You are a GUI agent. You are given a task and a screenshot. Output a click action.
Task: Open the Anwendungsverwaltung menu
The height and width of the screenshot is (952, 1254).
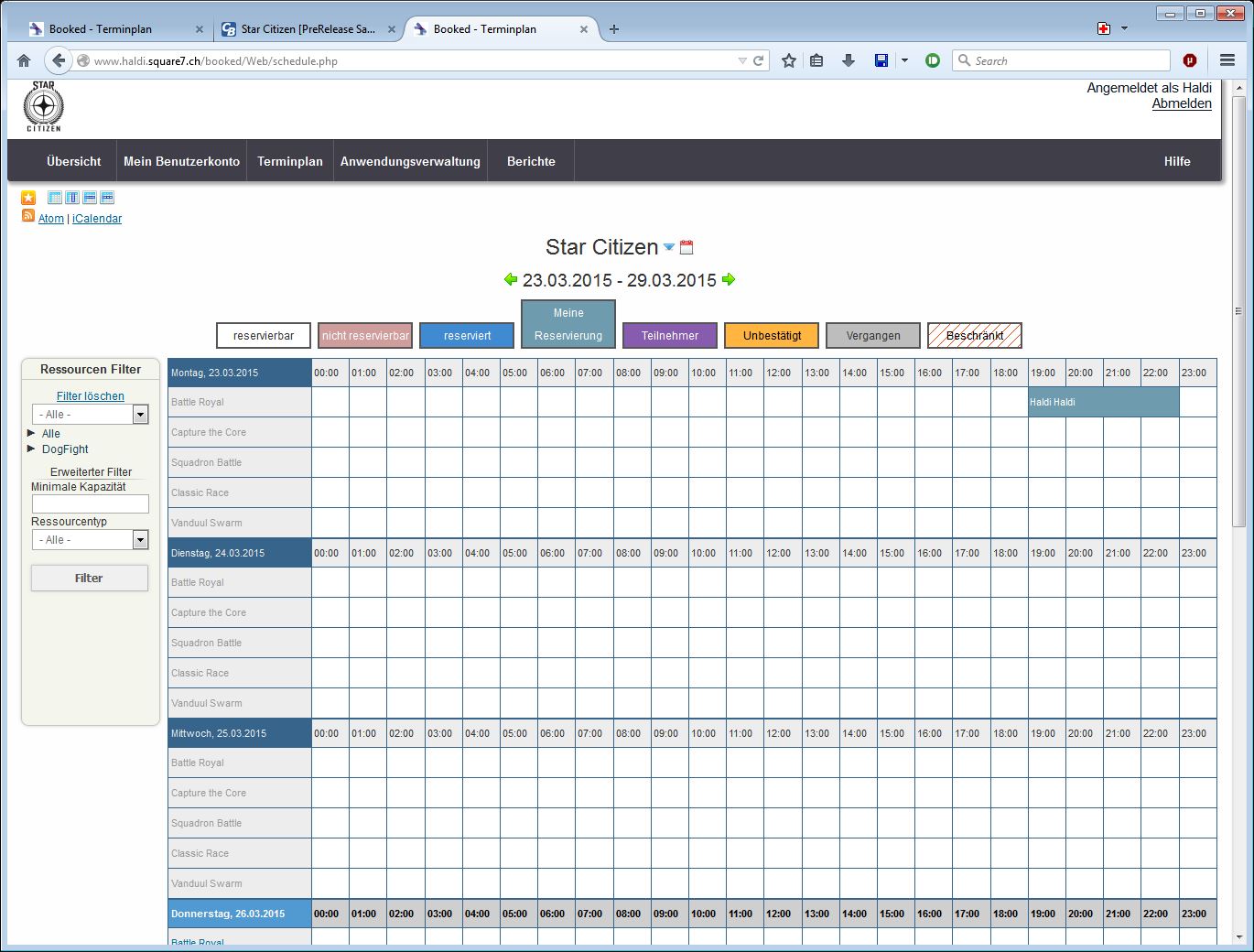[410, 161]
